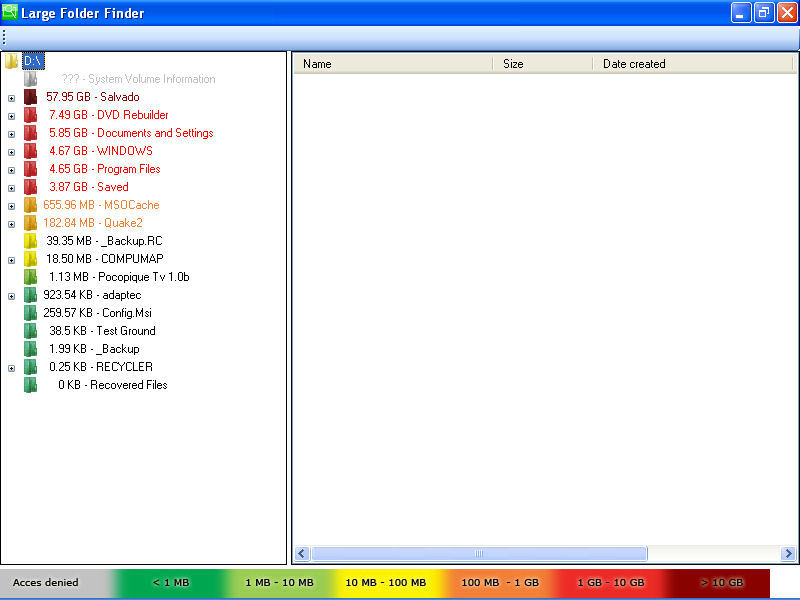Sort by the Name column header
800x600 pixels.
393,64
